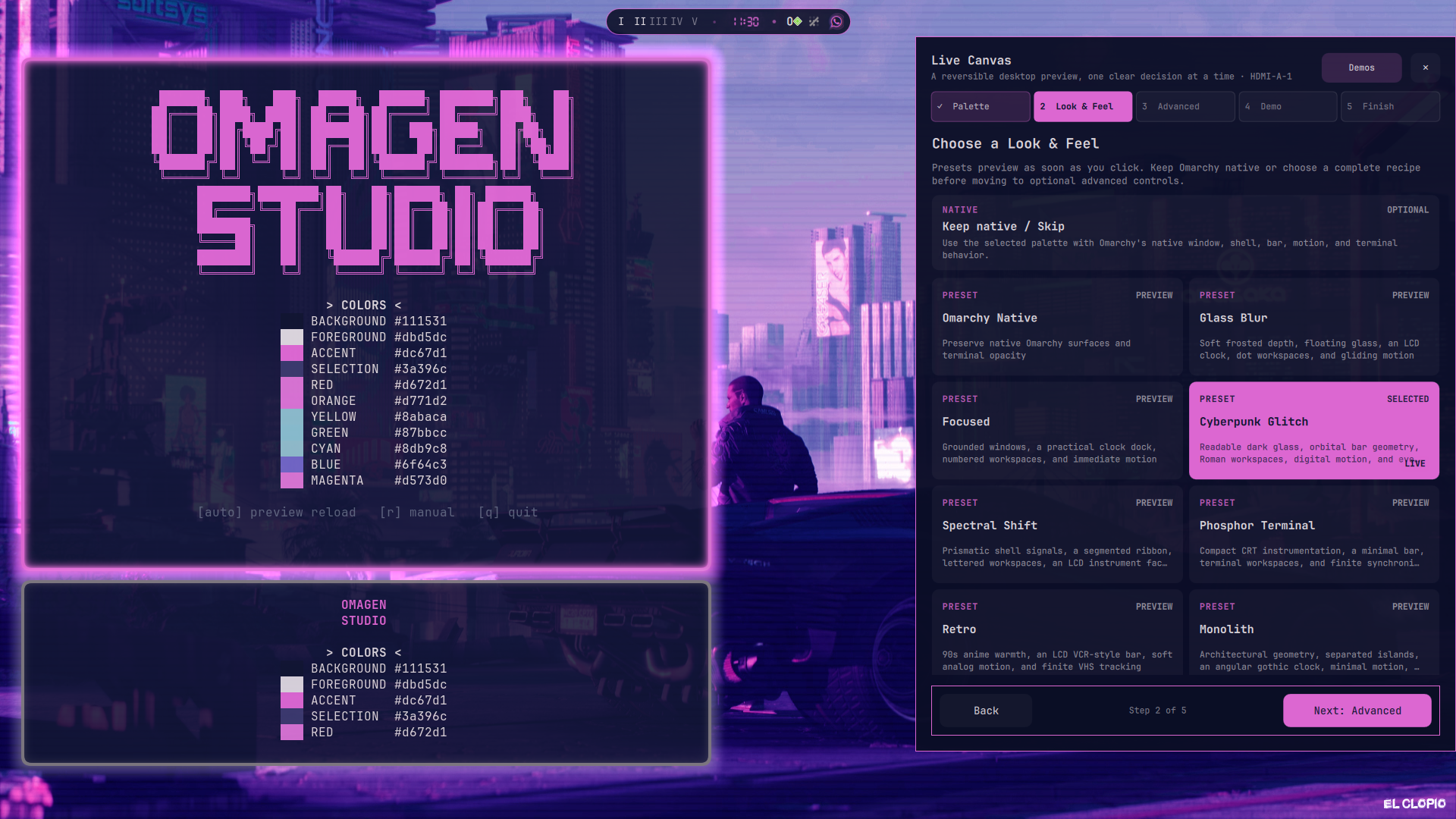Switch to workspace III in top bar

658,21
